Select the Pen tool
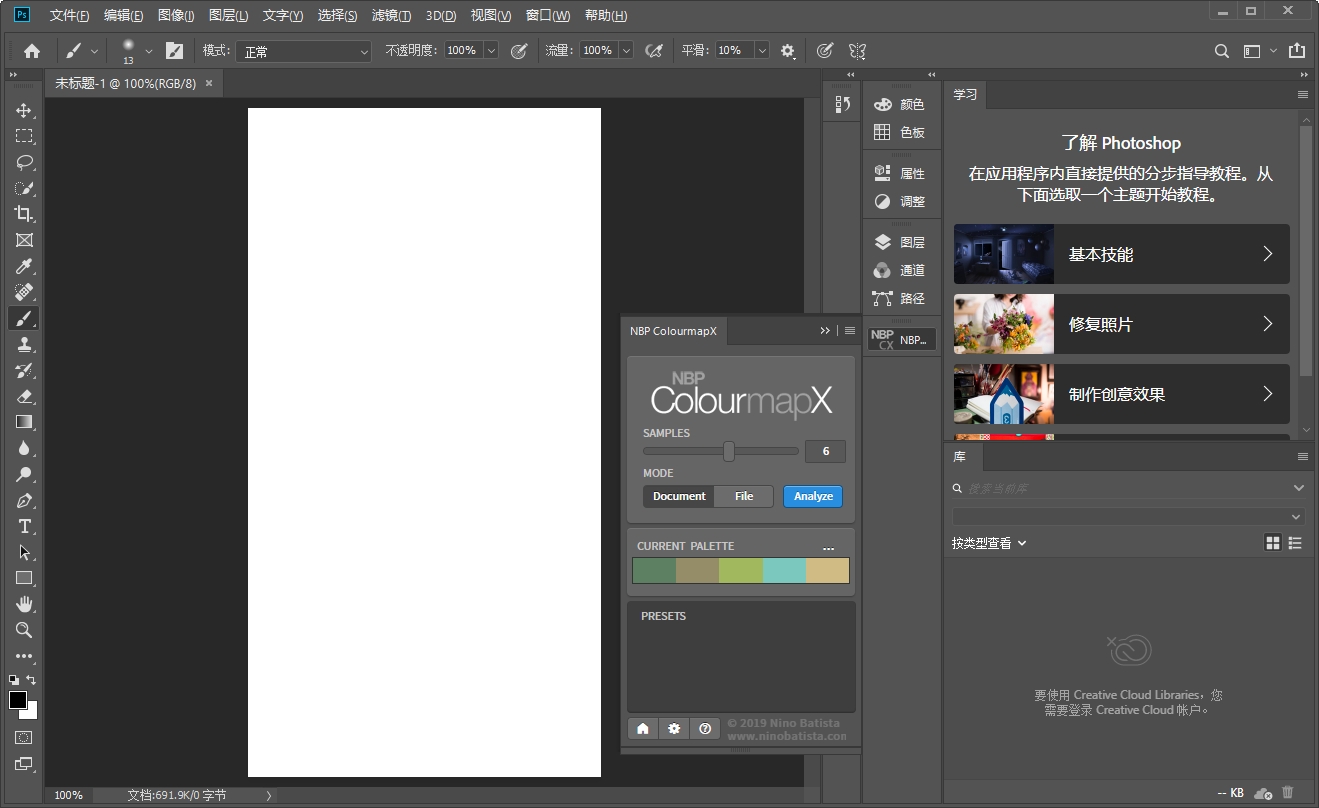Image resolution: width=1319 pixels, height=808 pixels. point(24,500)
